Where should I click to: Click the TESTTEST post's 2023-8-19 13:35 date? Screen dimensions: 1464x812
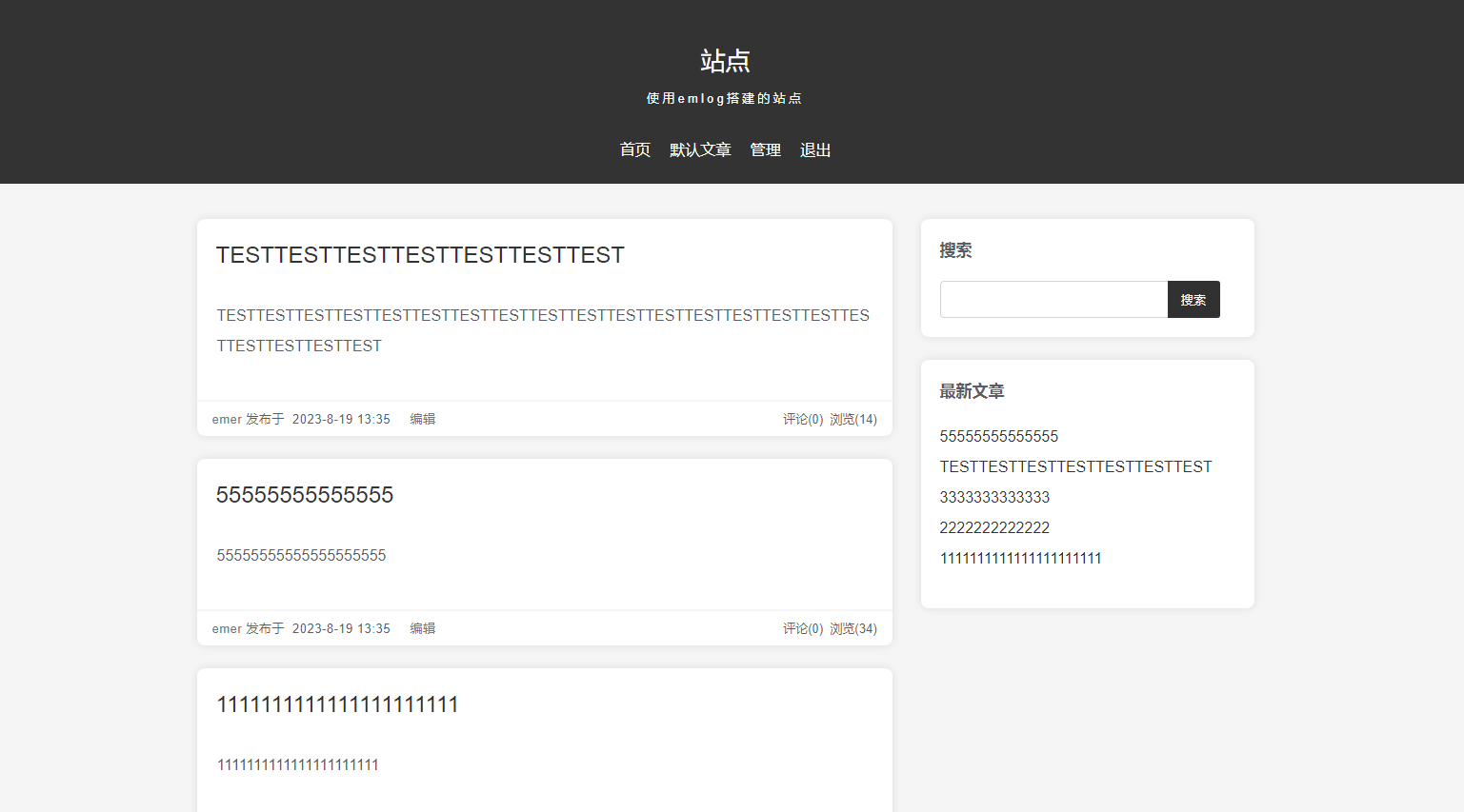pos(341,419)
